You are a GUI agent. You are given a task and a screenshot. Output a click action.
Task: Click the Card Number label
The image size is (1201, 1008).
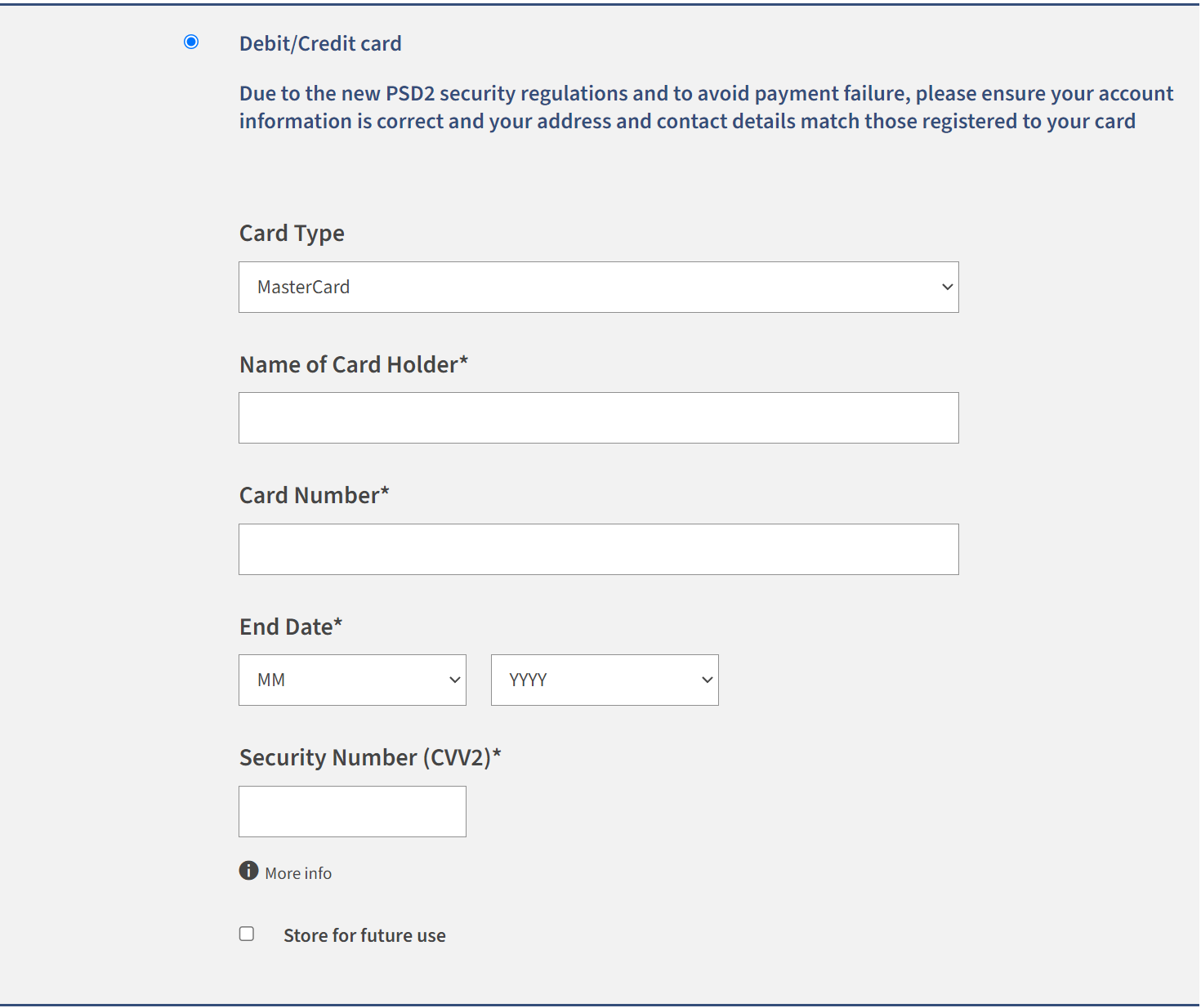315,495
